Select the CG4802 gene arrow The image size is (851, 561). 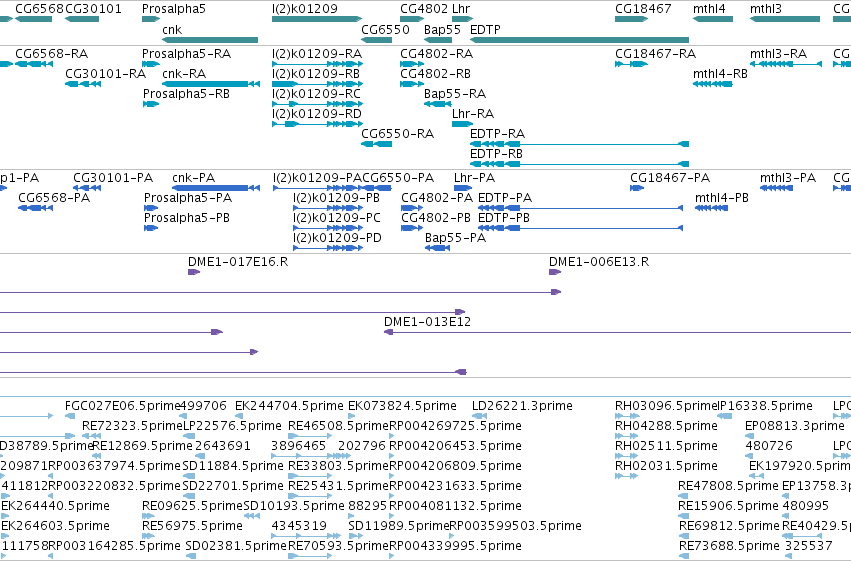point(412,19)
